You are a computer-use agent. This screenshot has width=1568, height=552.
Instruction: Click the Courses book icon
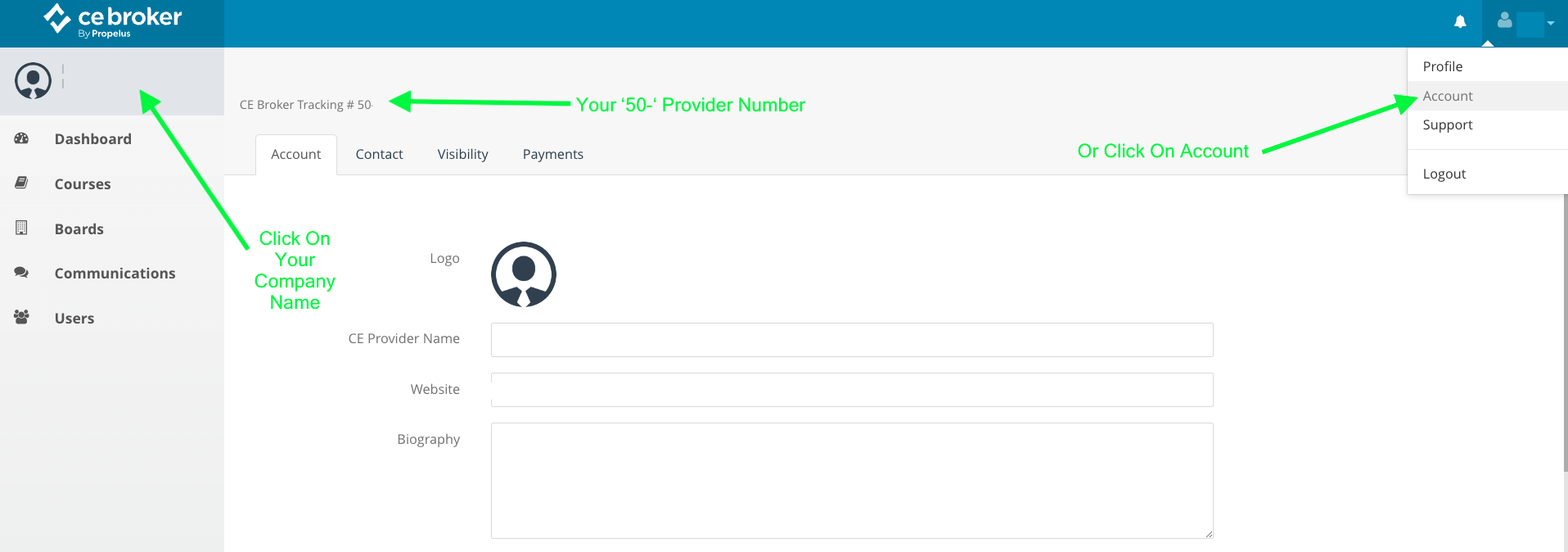22,183
